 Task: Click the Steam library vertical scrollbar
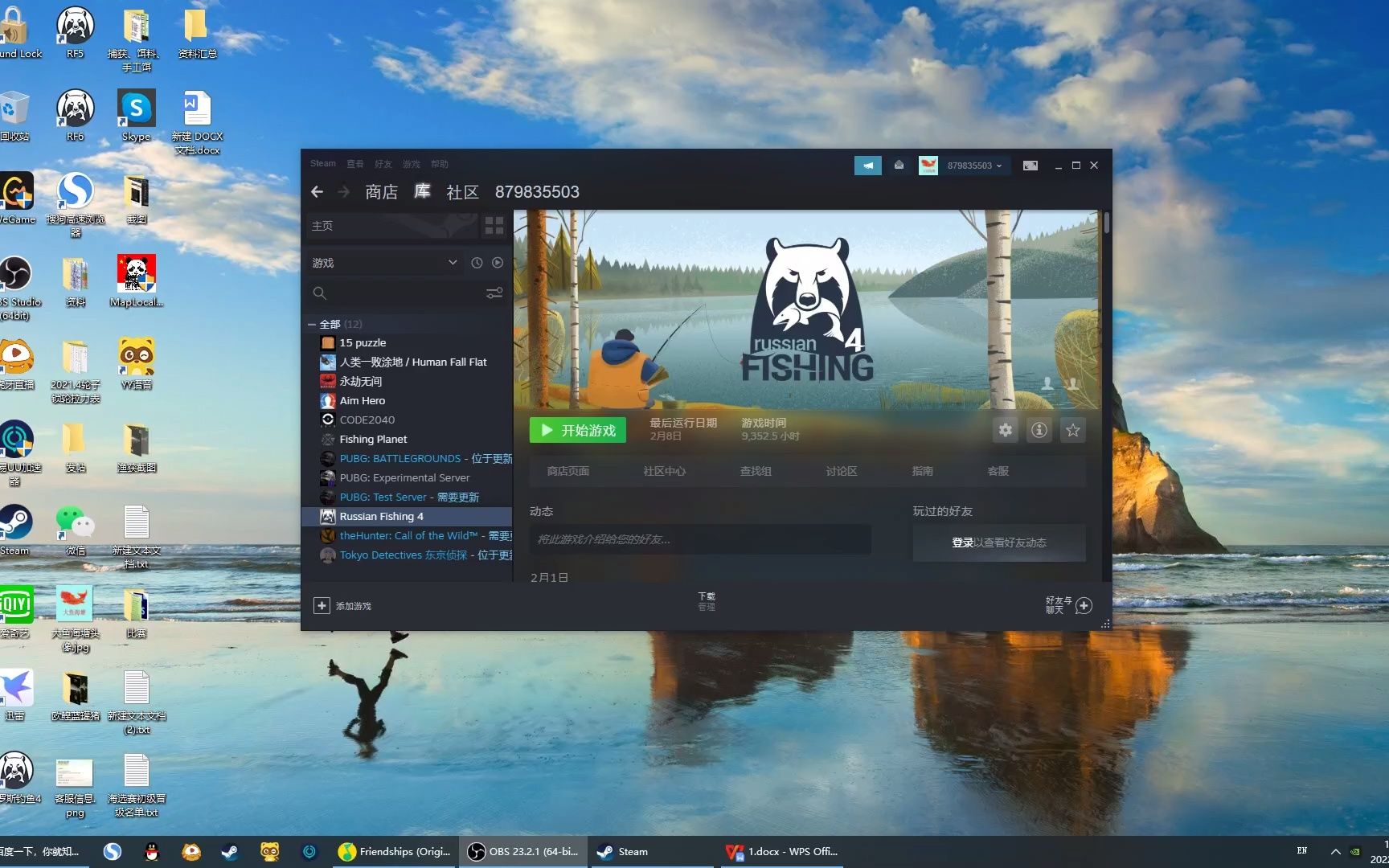click(x=1107, y=223)
